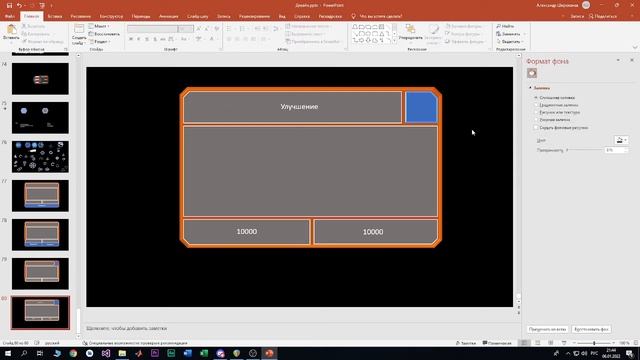Open Visual Studio from the taskbar
The height and width of the screenshot is (360, 640).
pyautogui.click(x=106, y=353)
